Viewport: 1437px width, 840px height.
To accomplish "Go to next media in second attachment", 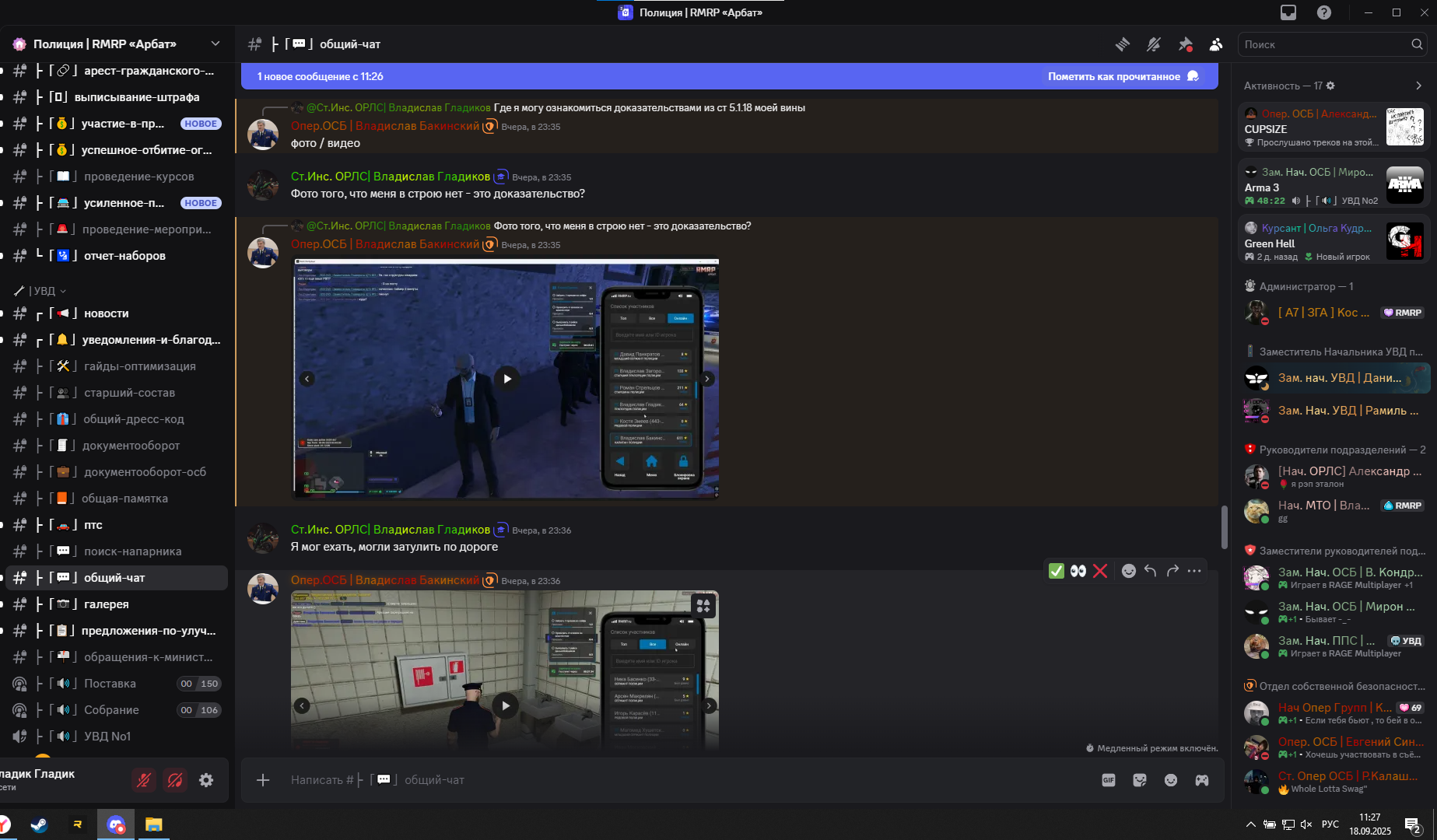I will (709, 705).
